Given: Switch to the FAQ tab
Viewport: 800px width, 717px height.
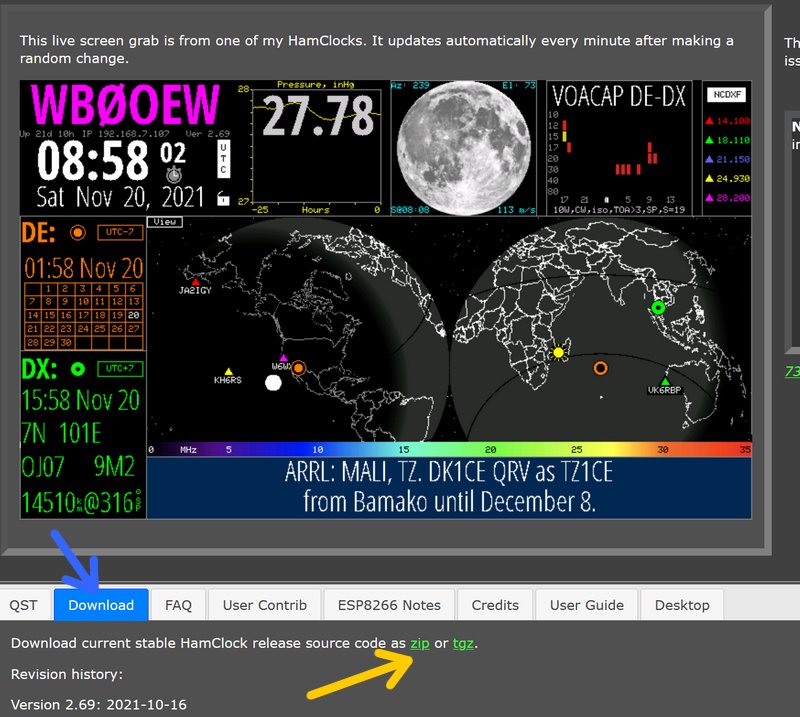Looking at the screenshot, I should [179, 605].
